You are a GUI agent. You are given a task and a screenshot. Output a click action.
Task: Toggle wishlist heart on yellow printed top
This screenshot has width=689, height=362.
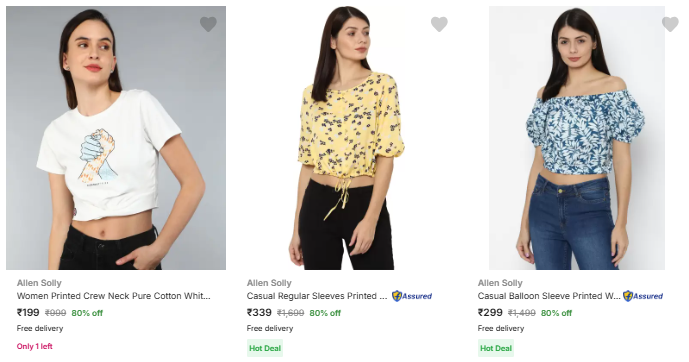click(439, 24)
